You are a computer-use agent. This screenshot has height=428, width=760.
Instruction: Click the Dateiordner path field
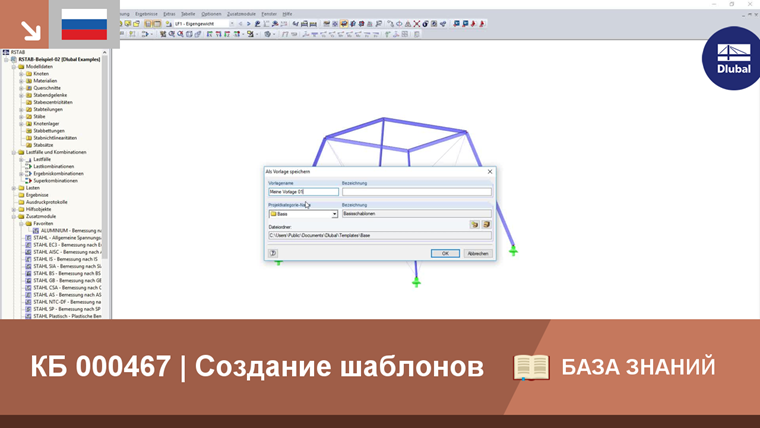pos(380,235)
